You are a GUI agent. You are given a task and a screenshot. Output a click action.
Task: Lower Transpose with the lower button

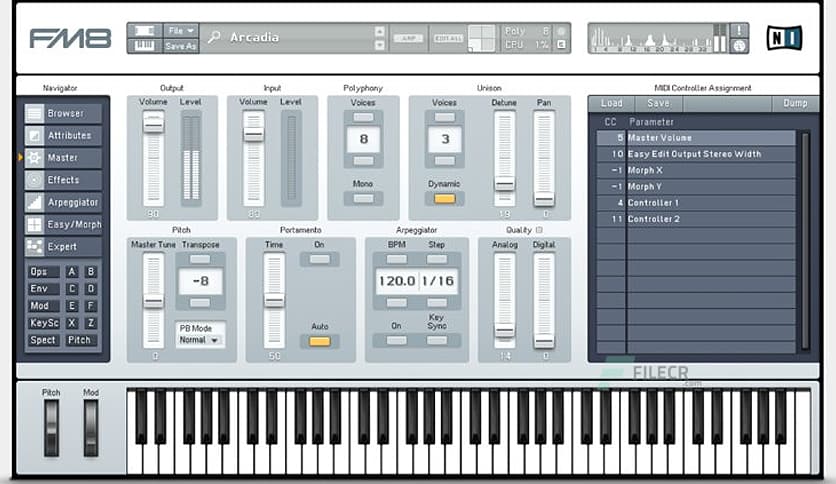coord(200,303)
